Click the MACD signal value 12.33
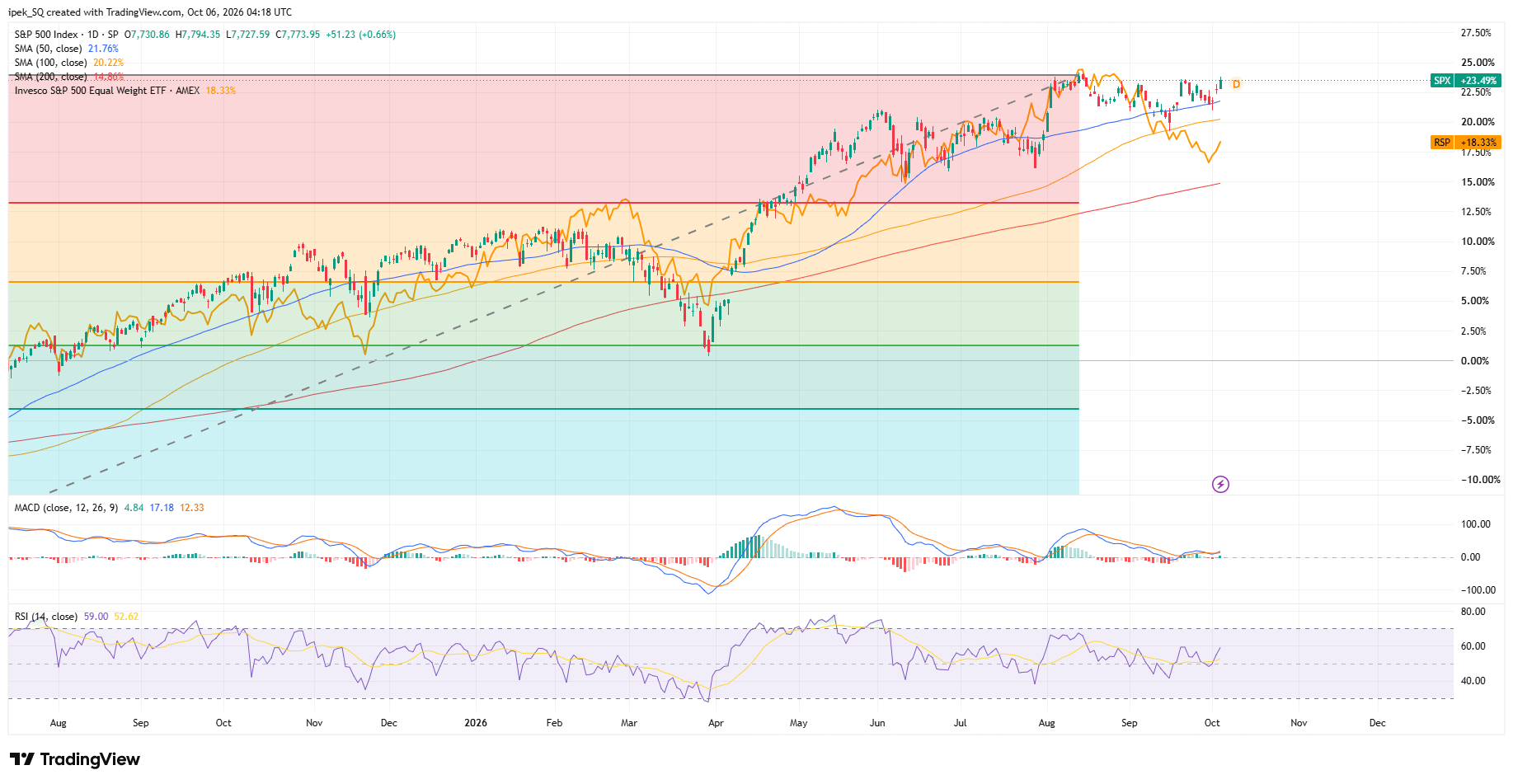1513x784 pixels. click(192, 508)
